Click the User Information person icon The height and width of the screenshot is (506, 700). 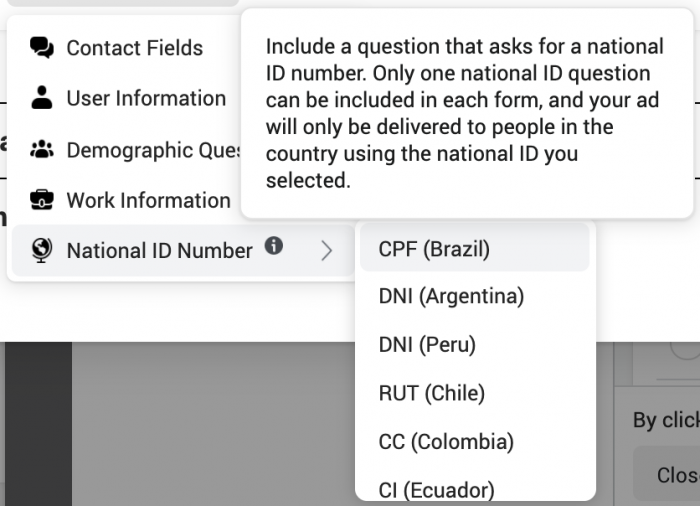pyautogui.click(x=42, y=98)
